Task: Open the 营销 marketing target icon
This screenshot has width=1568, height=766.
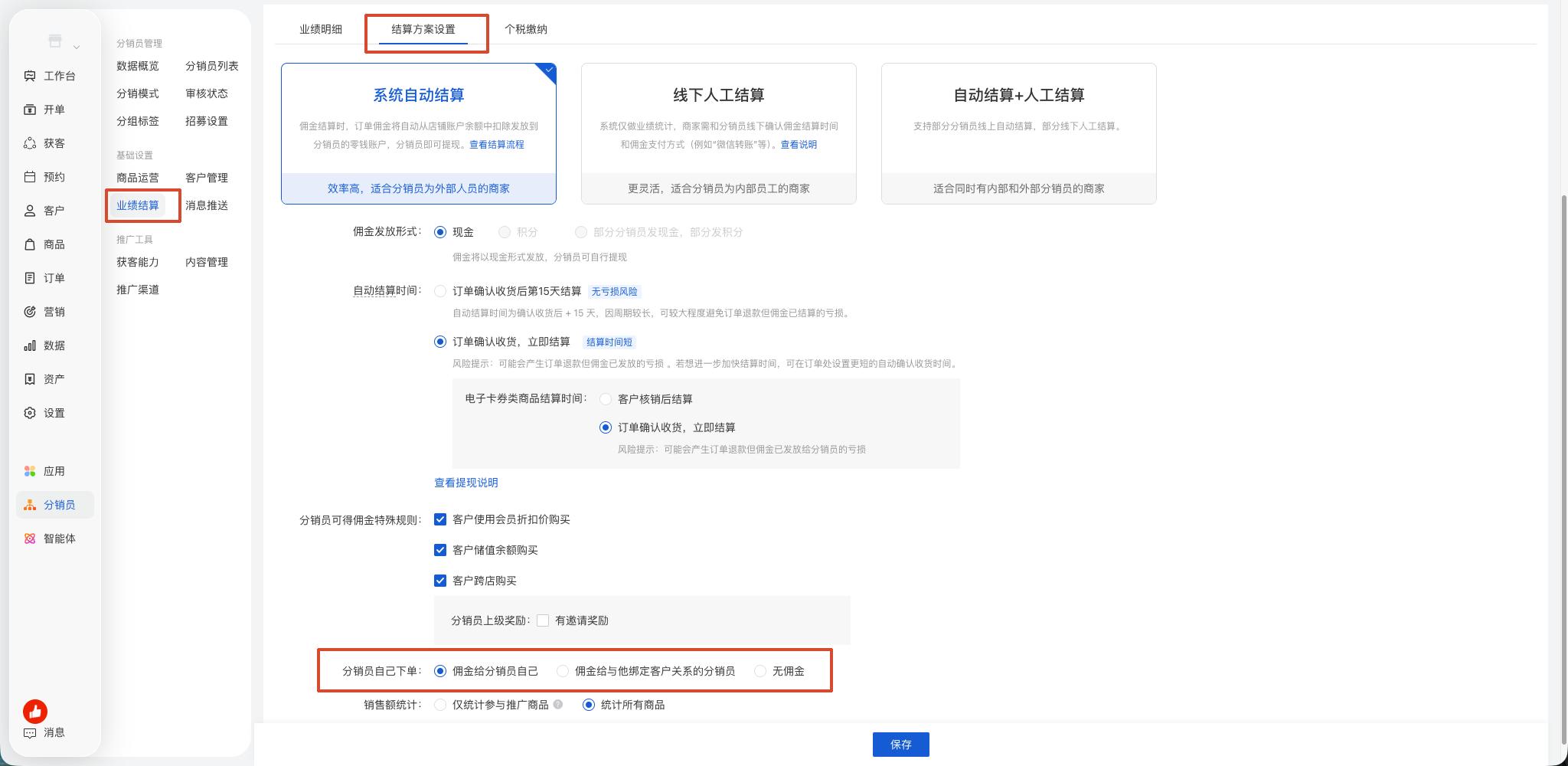Action: (x=30, y=312)
